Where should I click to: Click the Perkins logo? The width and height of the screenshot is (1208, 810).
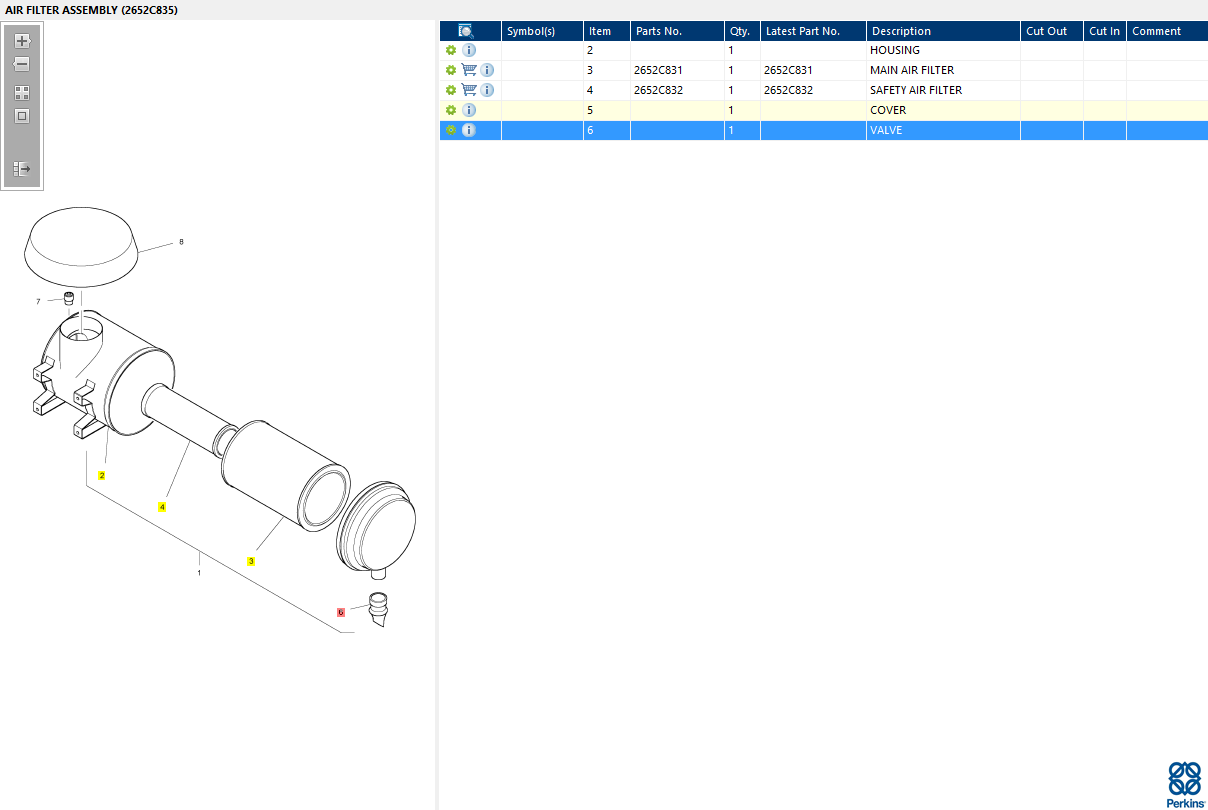tap(1185, 784)
